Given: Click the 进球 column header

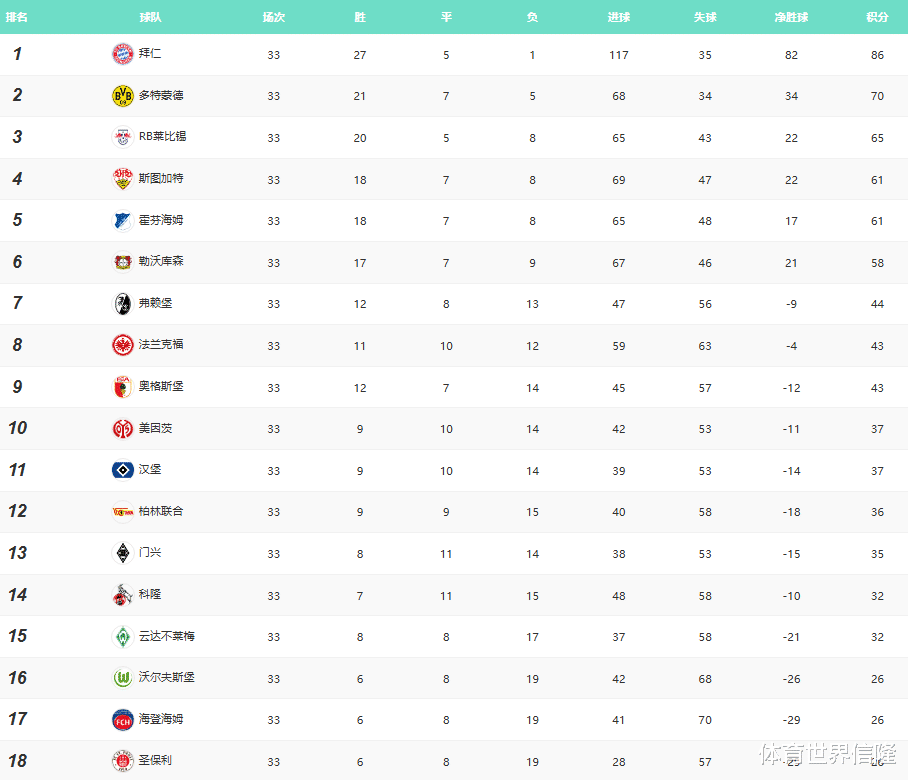Looking at the screenshot, I should (618, 17).
